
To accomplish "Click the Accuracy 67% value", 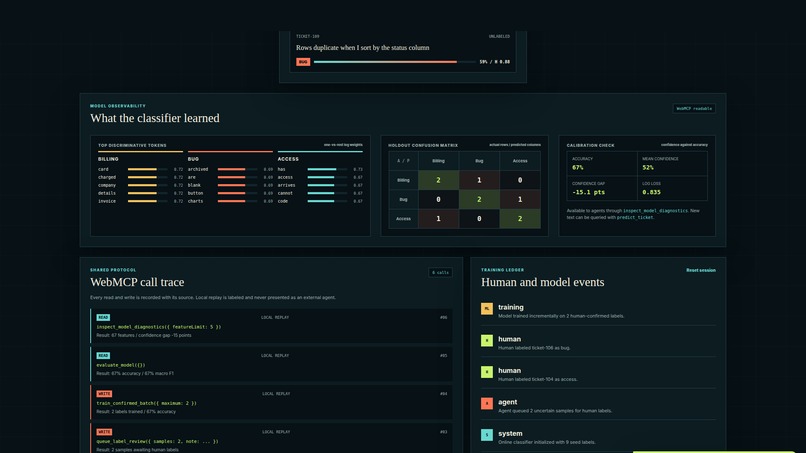I will point(578,168).
